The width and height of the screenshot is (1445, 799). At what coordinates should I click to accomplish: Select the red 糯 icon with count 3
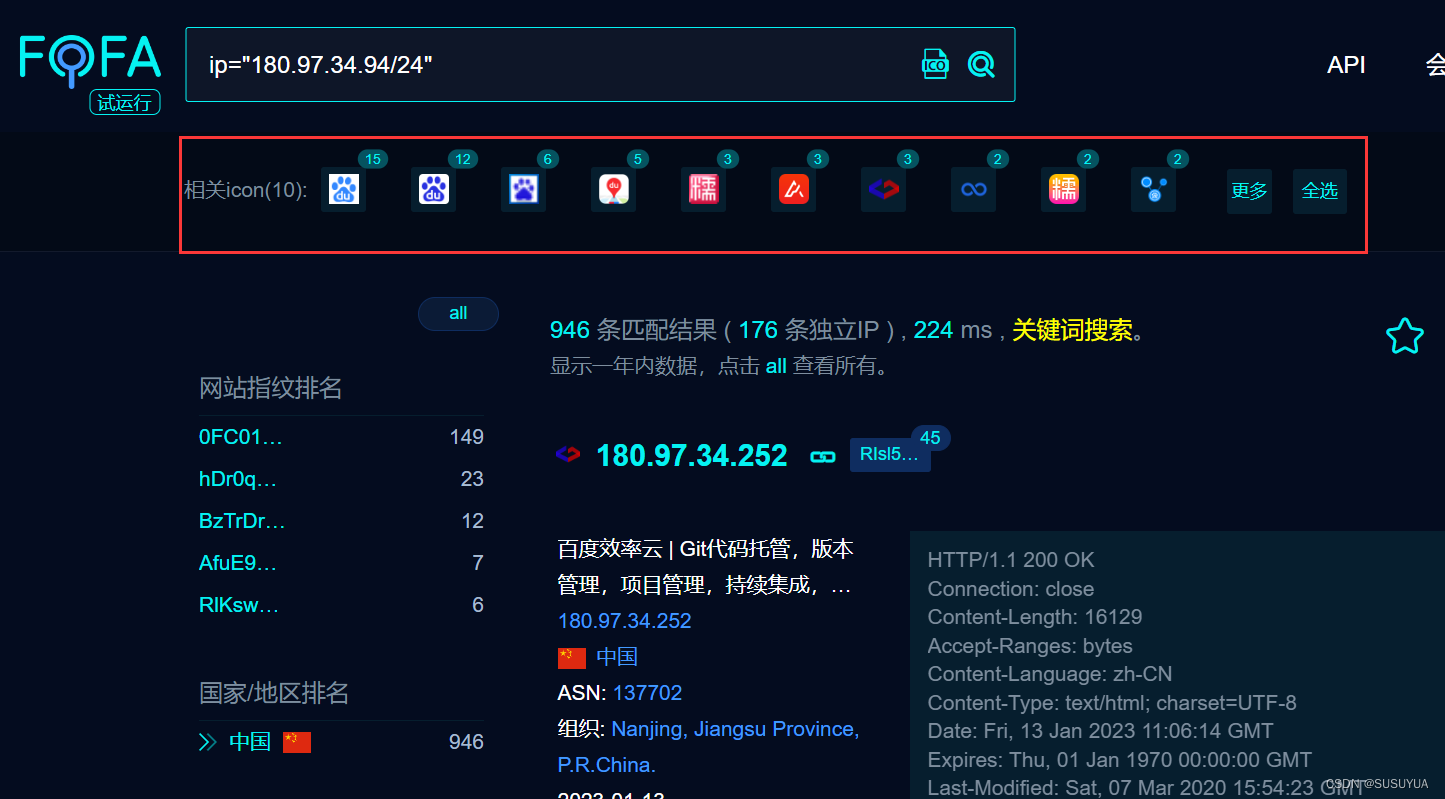point(703,190)
